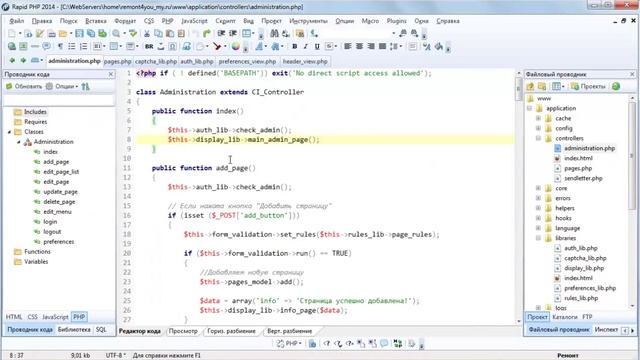
Task: Collapse the controllers folder
Action: 538,138
